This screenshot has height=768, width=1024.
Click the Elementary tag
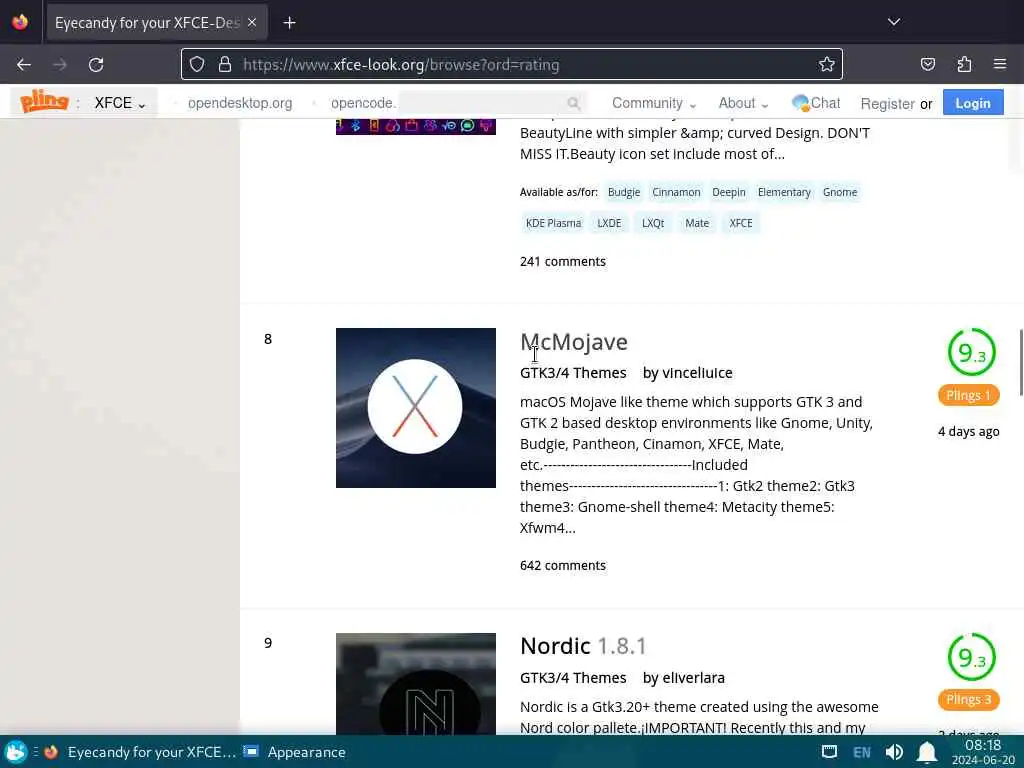pyautogui.click(x=784, y=192)
